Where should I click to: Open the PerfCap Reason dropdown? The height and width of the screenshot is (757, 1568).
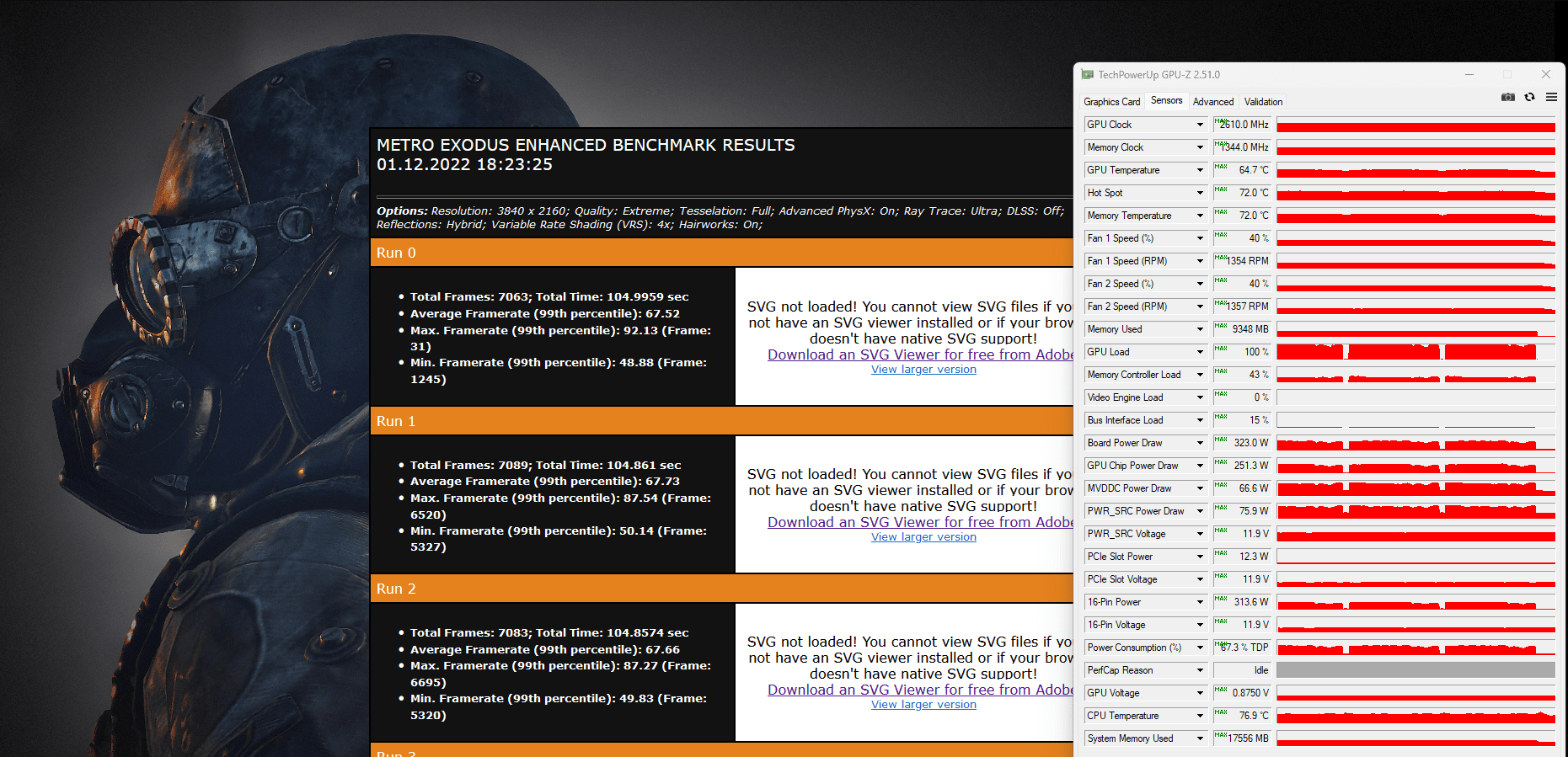coord(1200,670)
